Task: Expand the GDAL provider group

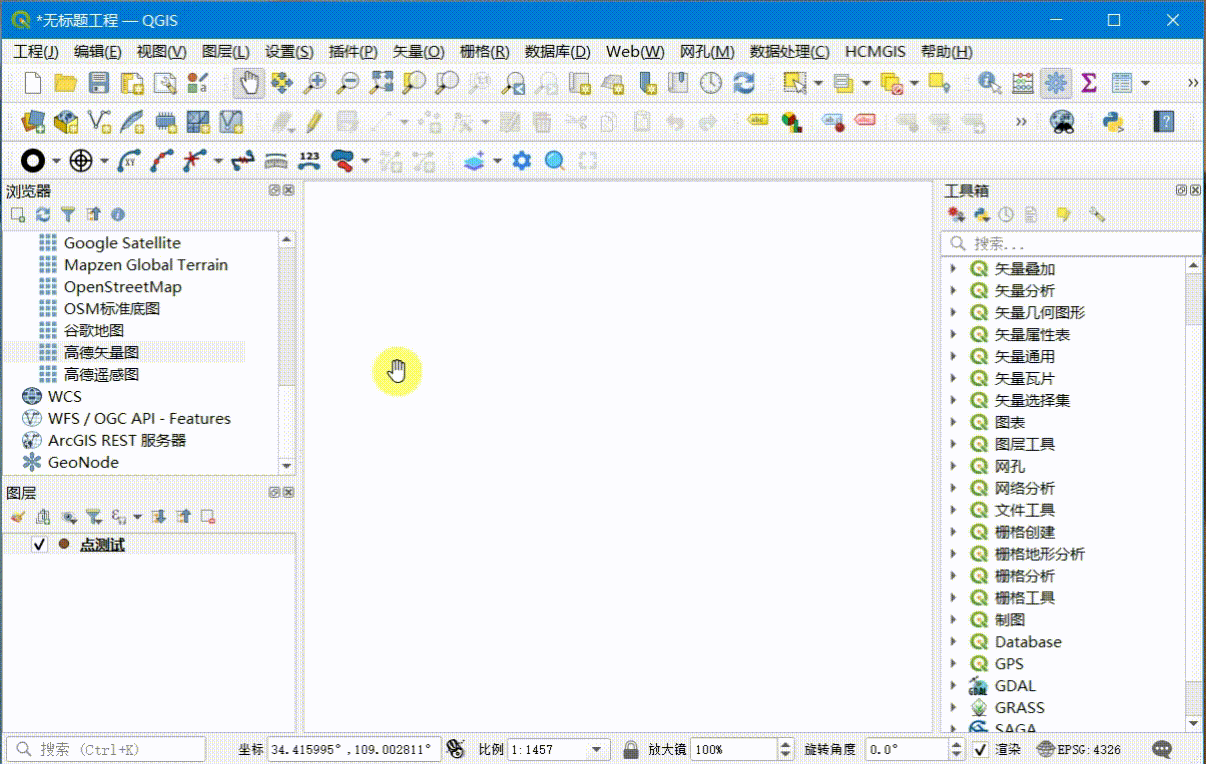Action: [x=953, y=686]
